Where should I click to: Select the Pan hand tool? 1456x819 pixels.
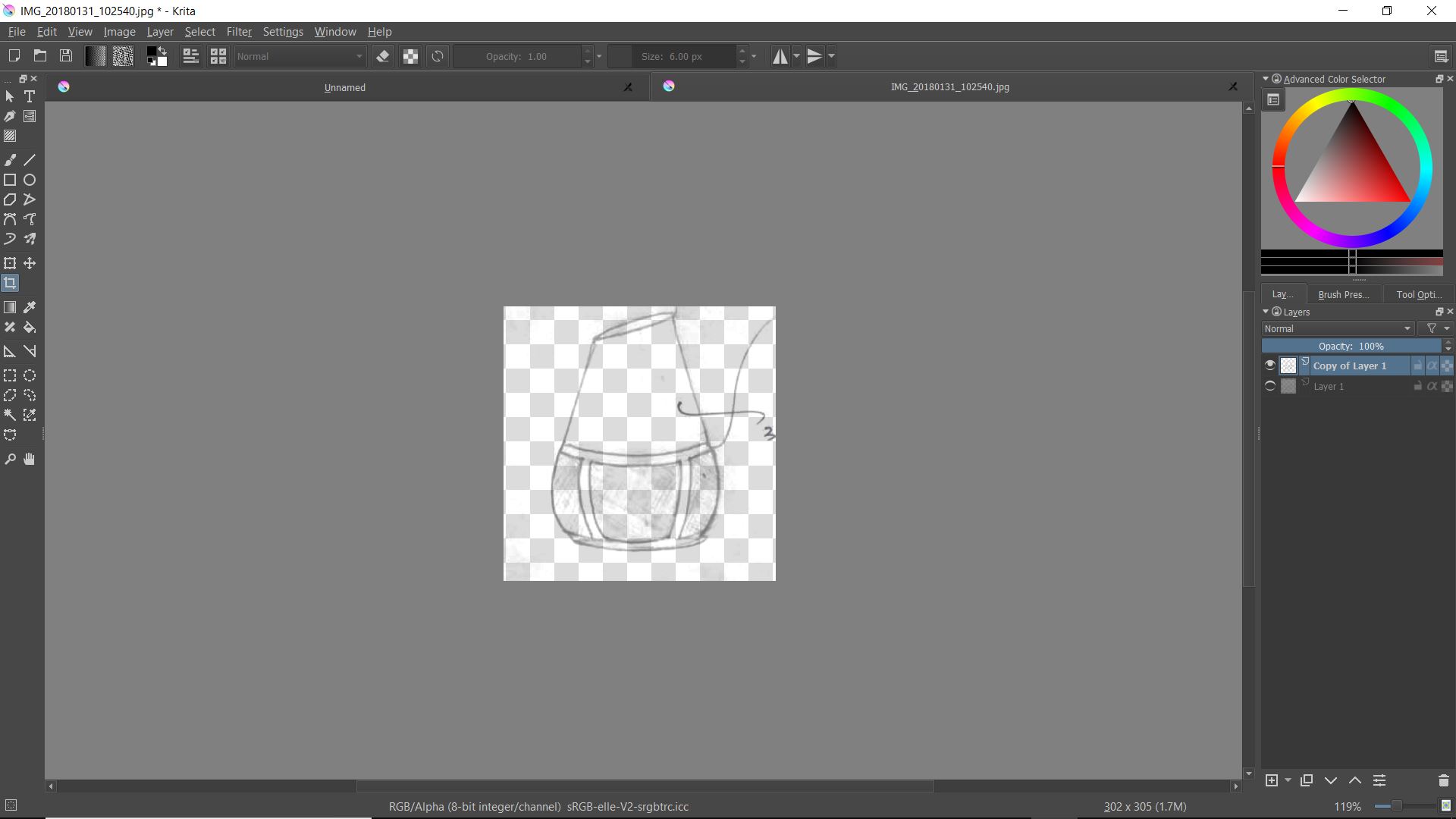[30, 460]
